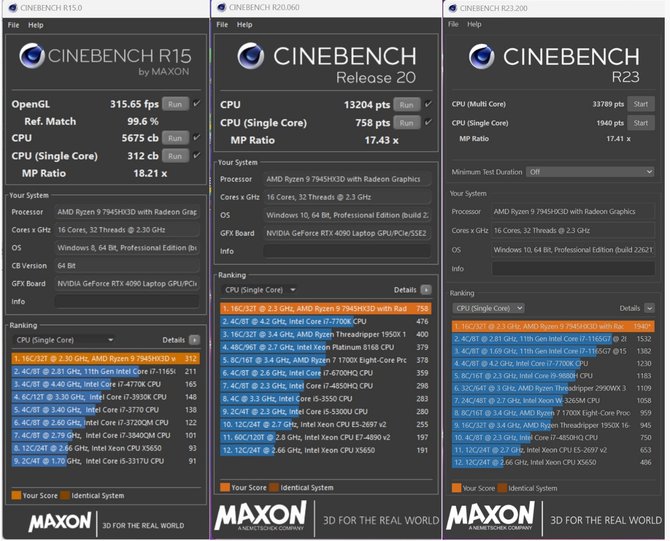Click the Info input field in R20
Viewport: 670px width, 541px height.
point(347,251)
